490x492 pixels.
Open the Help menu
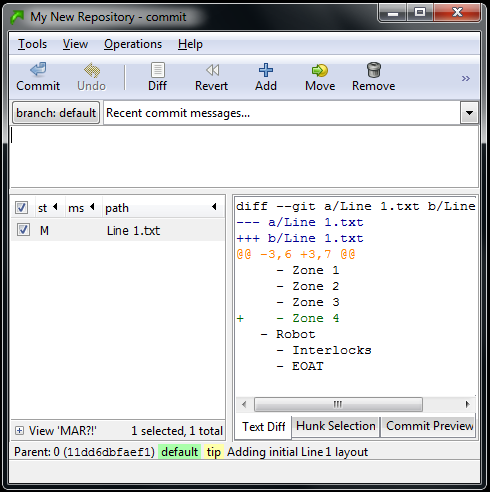190,44
